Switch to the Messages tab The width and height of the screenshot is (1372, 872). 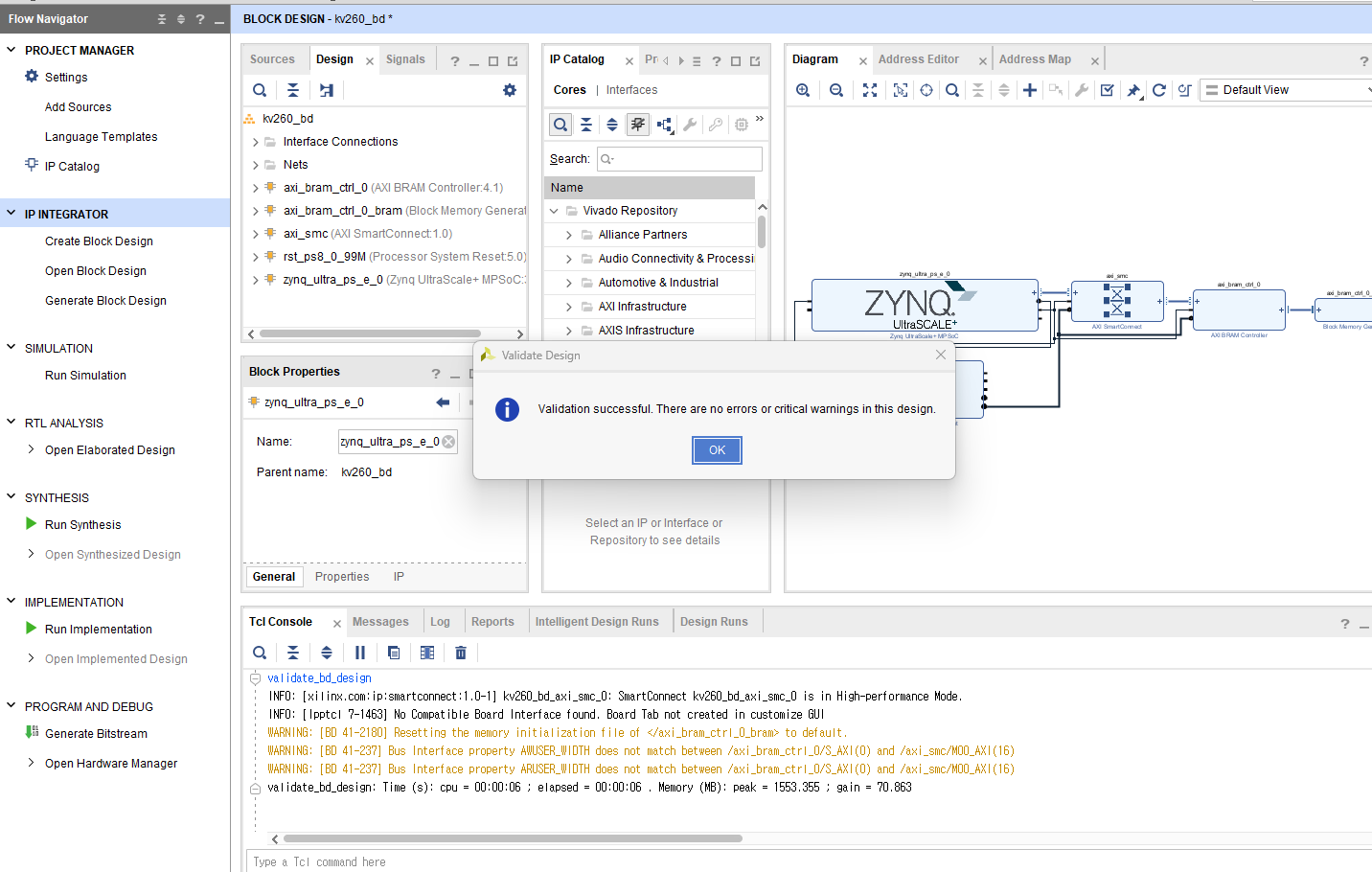click(380, 622)
